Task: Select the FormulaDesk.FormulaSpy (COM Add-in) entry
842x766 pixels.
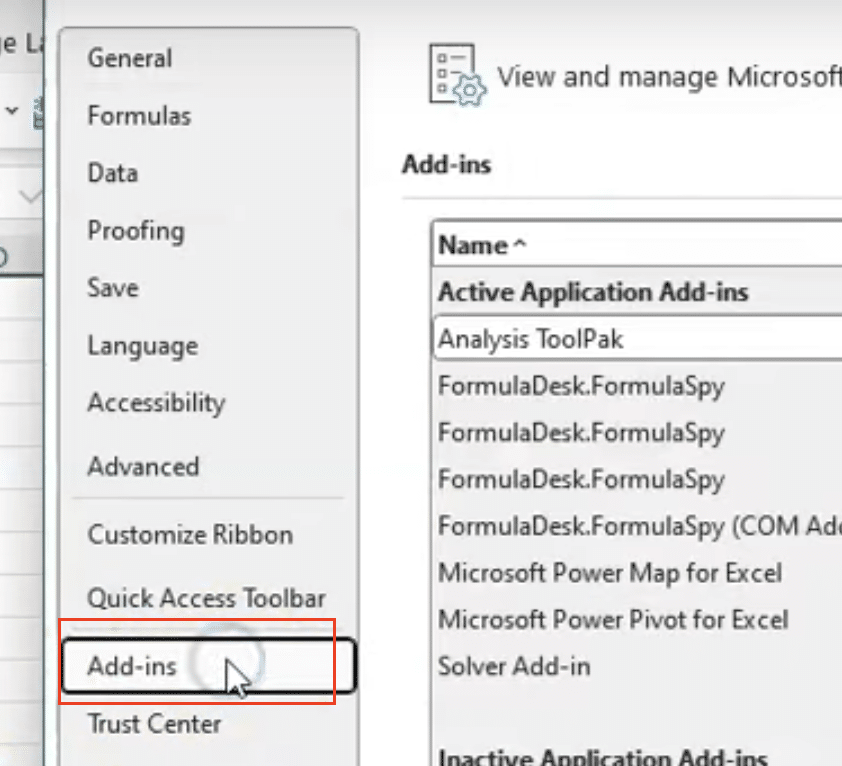Action: coord(640,526)
